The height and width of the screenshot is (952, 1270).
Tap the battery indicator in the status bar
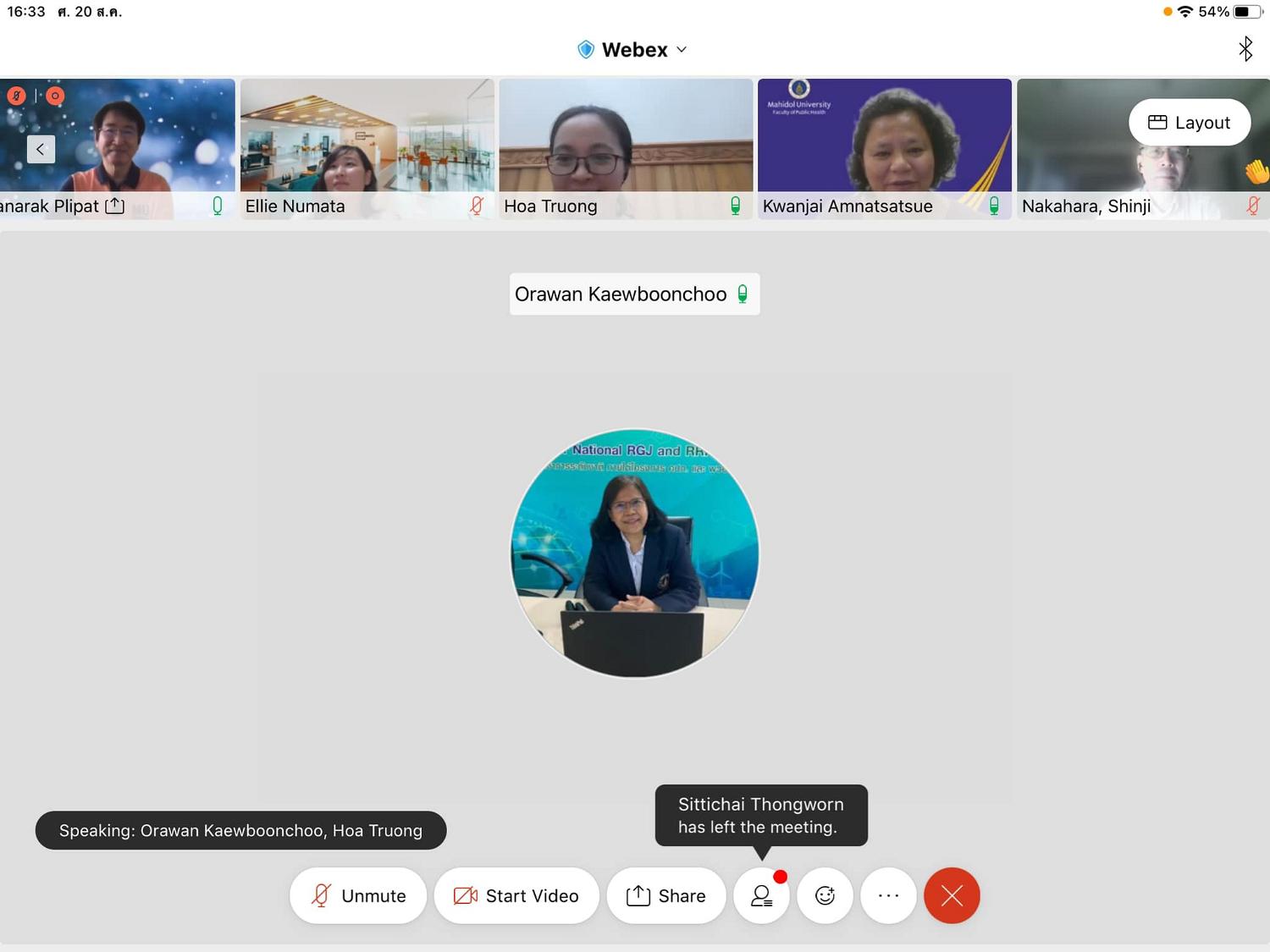(1248, 12)
